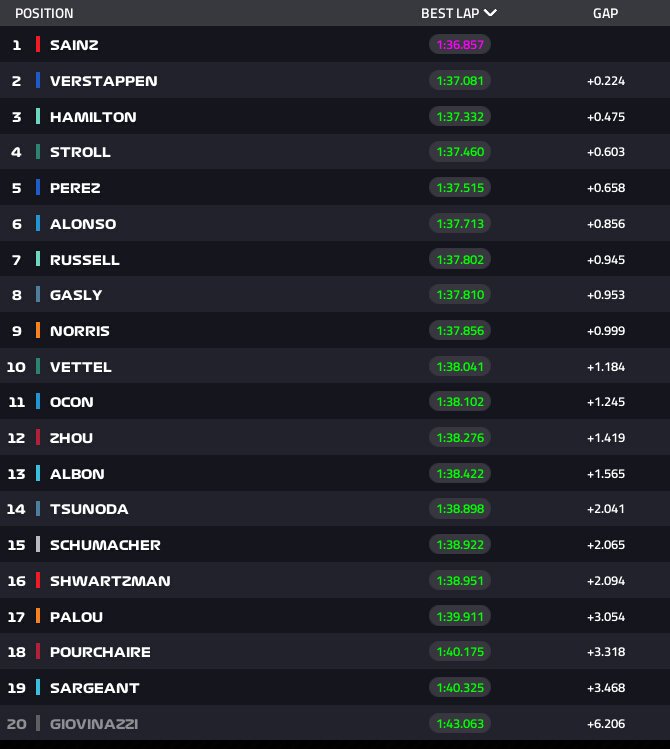Click the GAP column header
Screen dimensions: 670x749
[x=605, y=13]
